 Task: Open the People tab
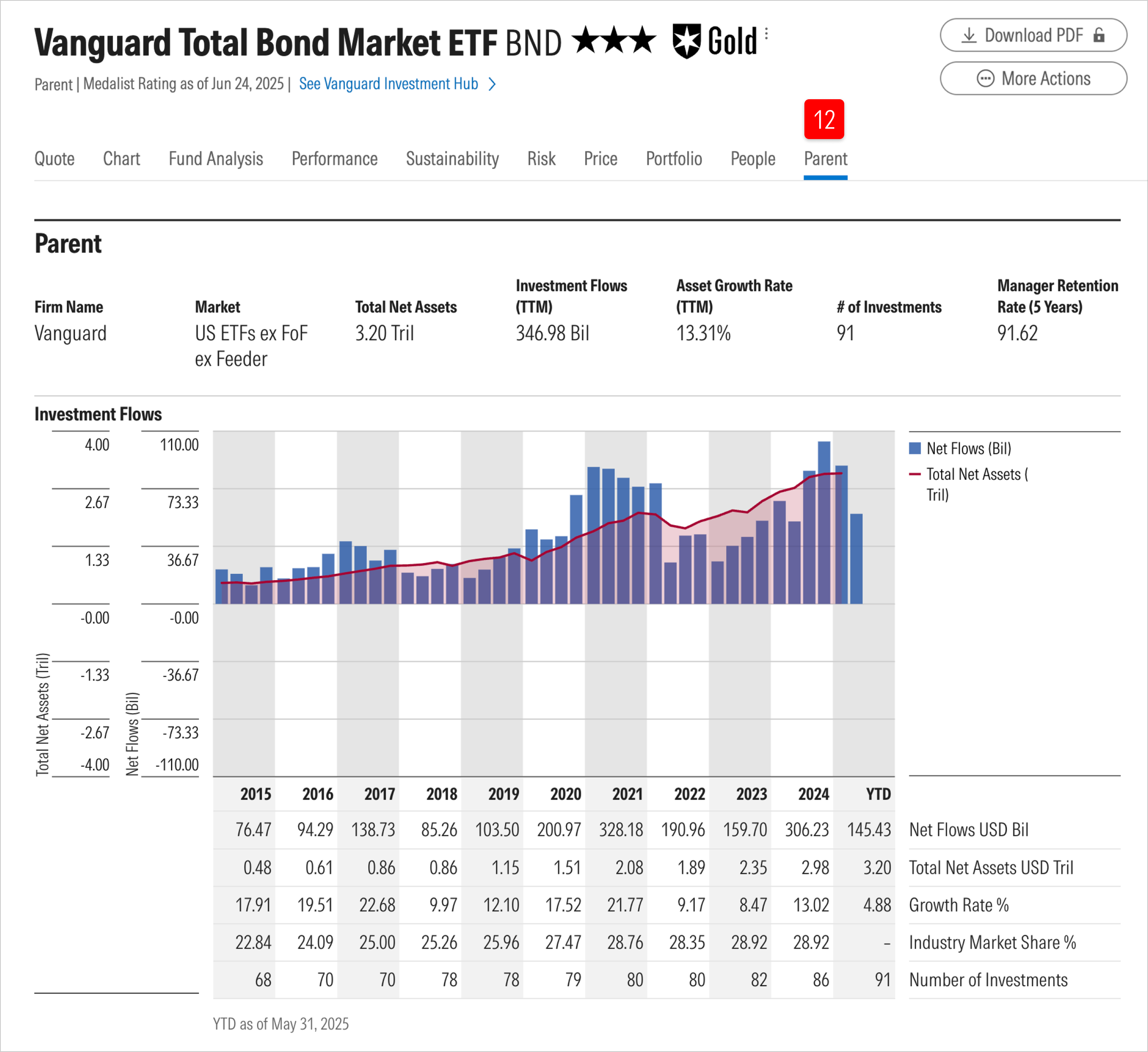point(753,159)
